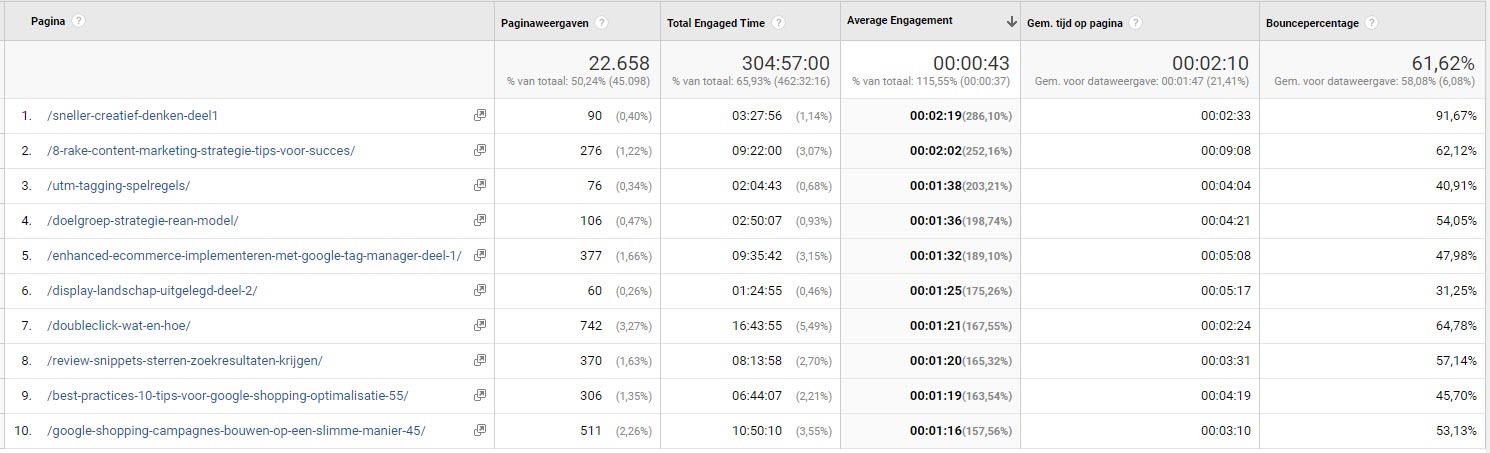The width and height of the screenshot is (1490, 453).
Task: Click the google-shopping-campagnes-bouwen page link
Action: point(236,430)
